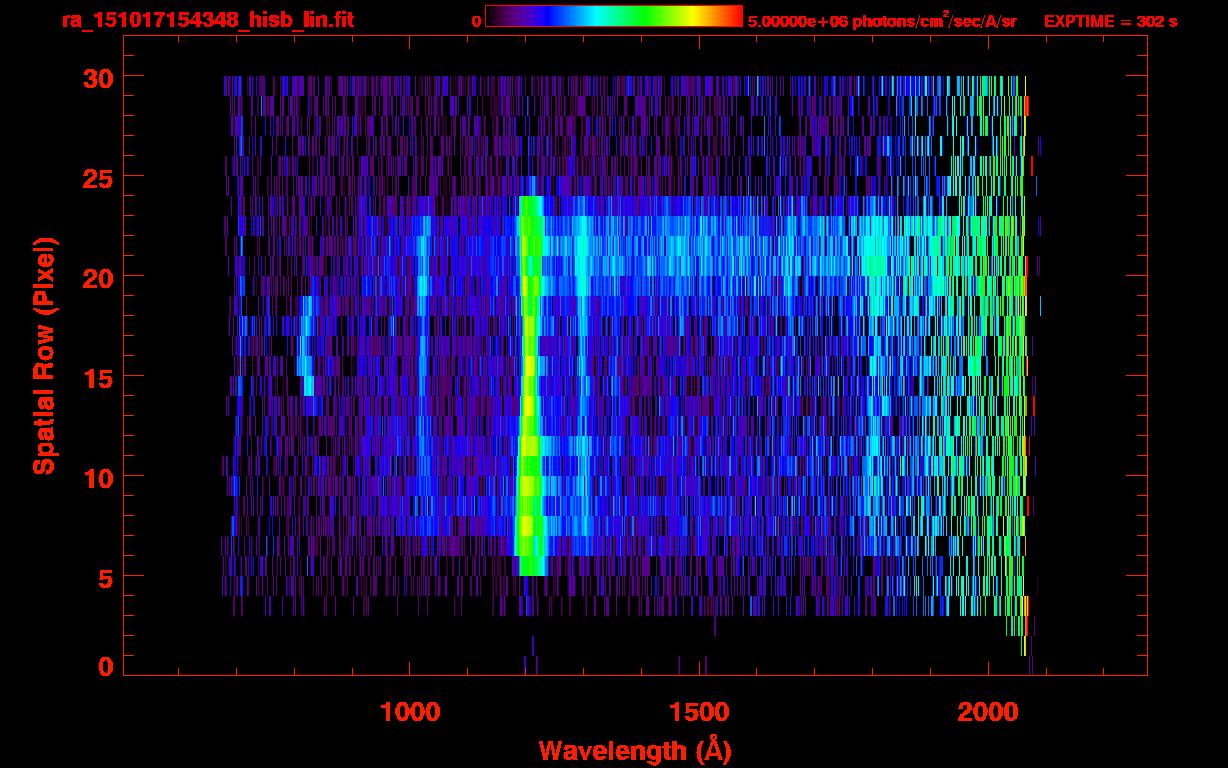This screenshot has height=768, width=1228.
Task: Click the 5.00000e+06 photons/cm²/sec/A/sr label
Action: [x=882, y=21]
